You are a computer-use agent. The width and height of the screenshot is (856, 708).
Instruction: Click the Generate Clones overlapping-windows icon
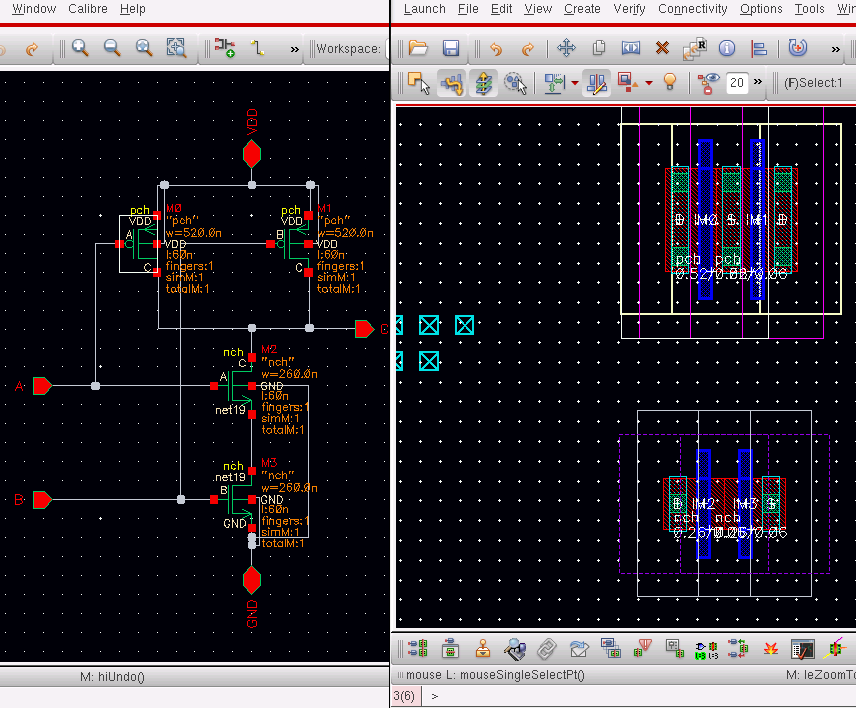pyautogui.click(x=611, y=648)
